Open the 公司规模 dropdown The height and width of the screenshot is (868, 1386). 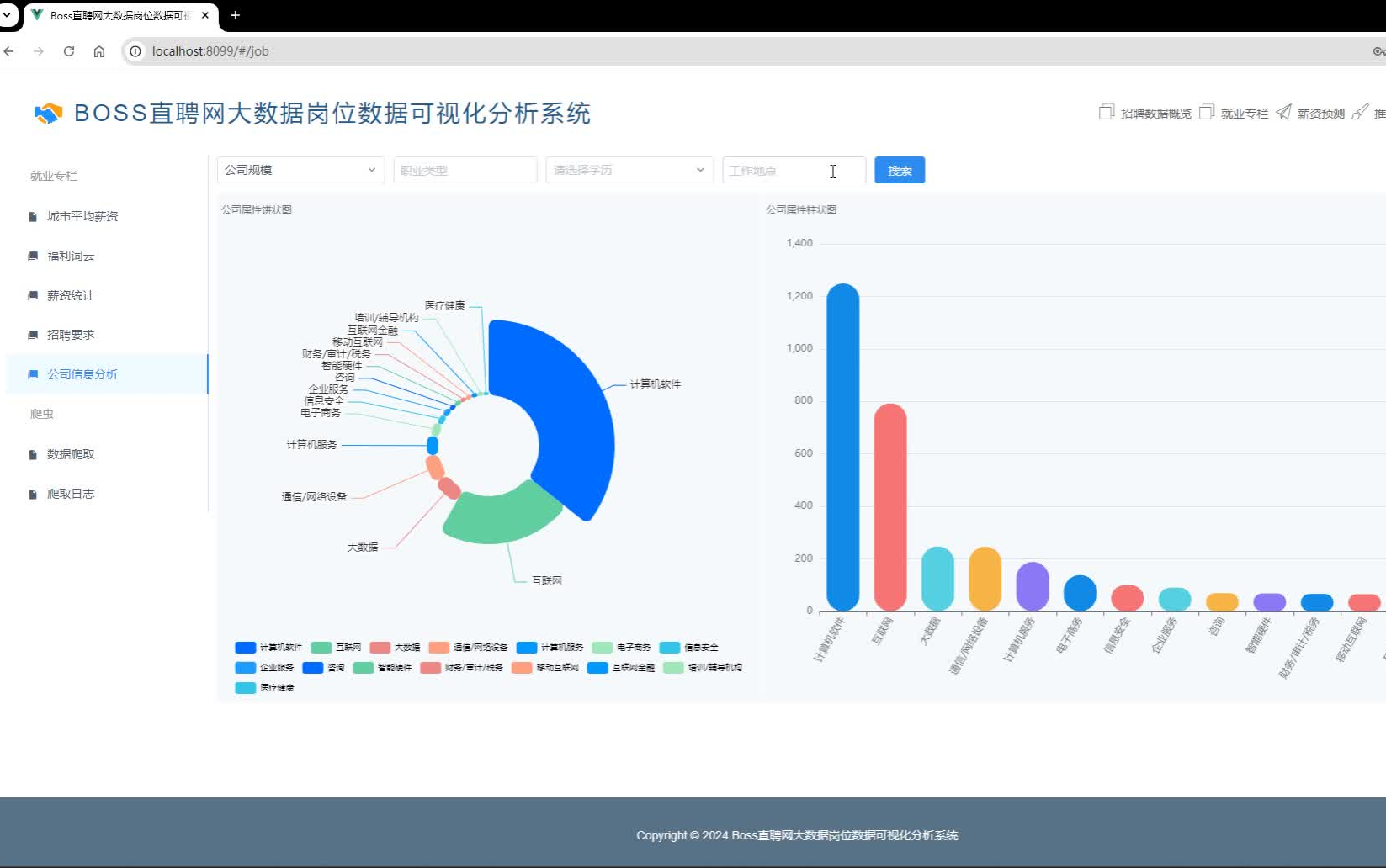300,170
